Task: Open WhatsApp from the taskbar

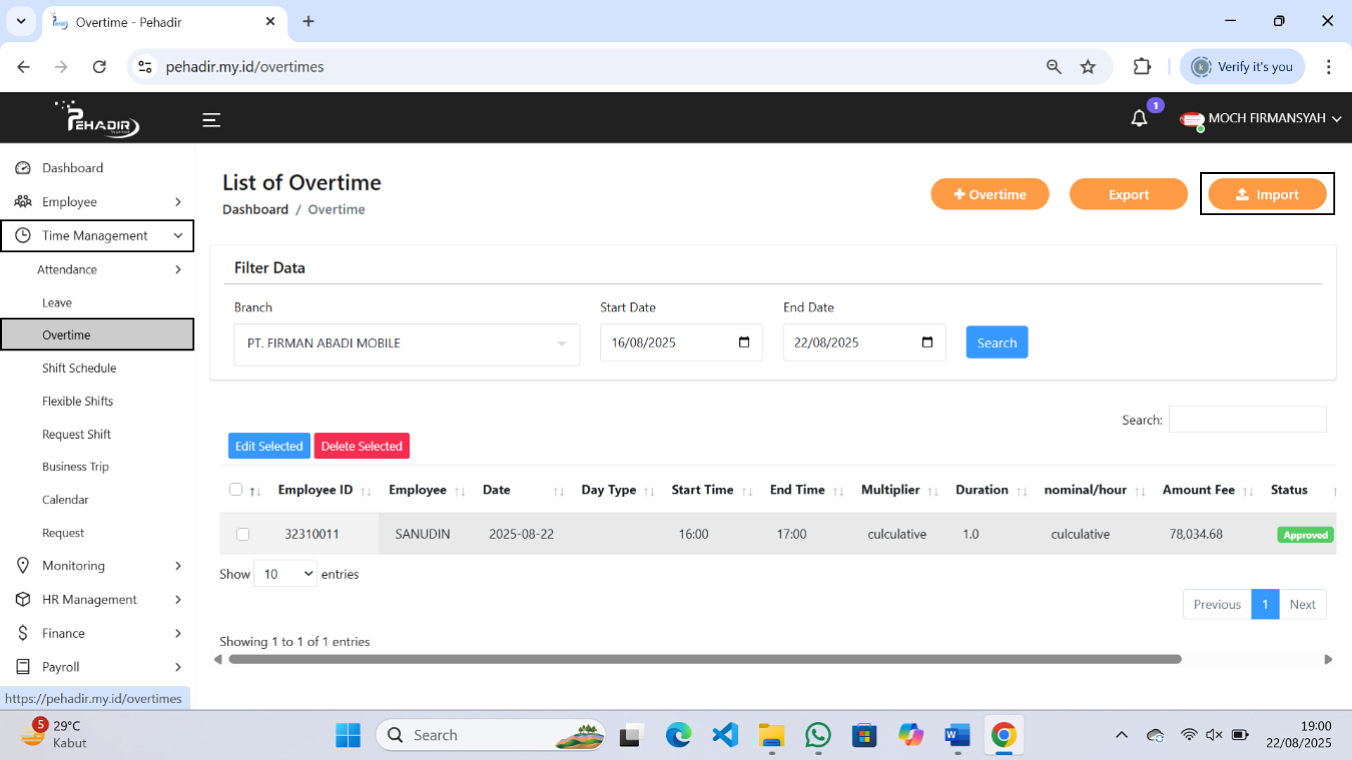Action: (818, 735)
